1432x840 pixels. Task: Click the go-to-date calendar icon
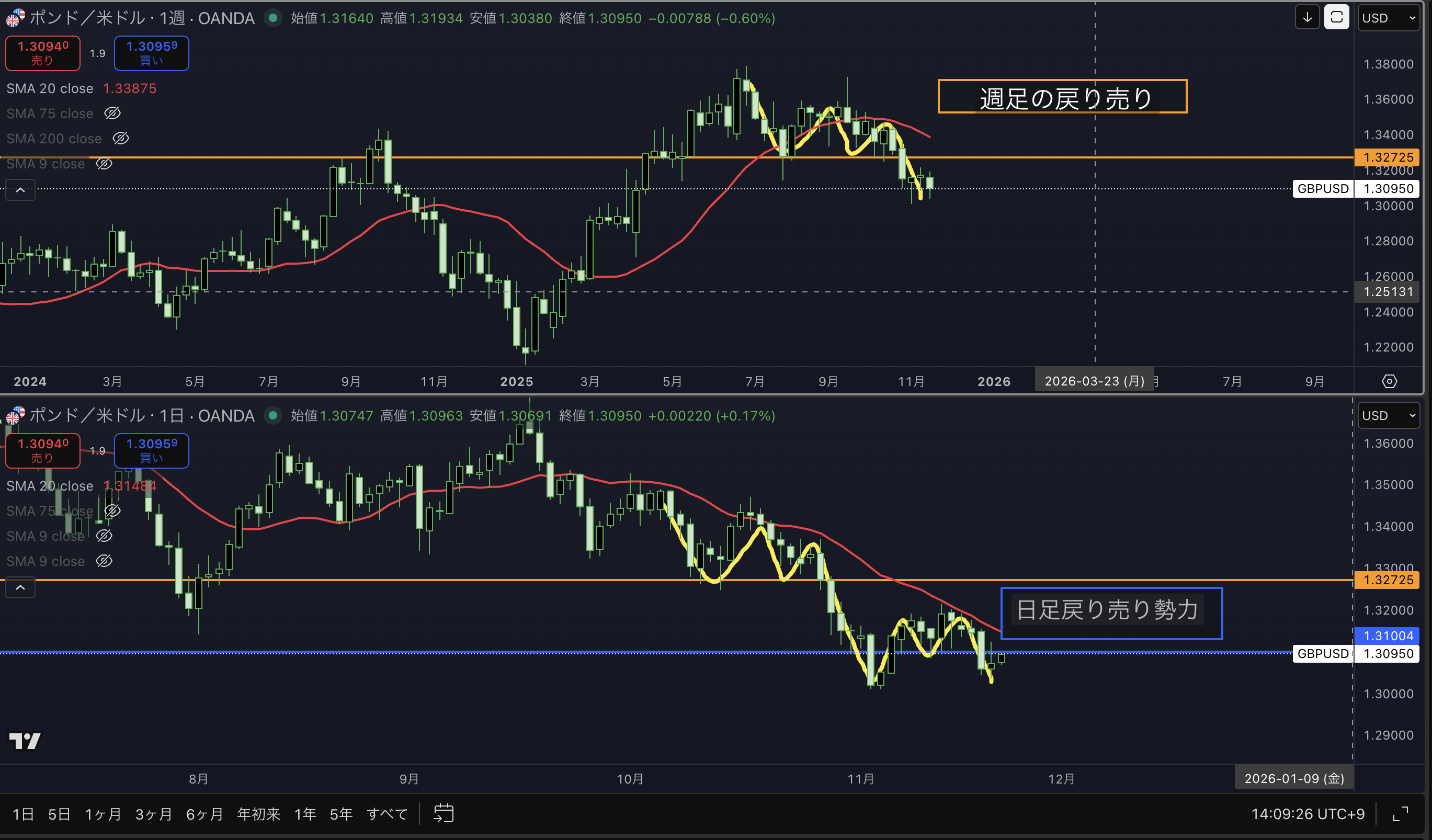click(x=443, y=813)
